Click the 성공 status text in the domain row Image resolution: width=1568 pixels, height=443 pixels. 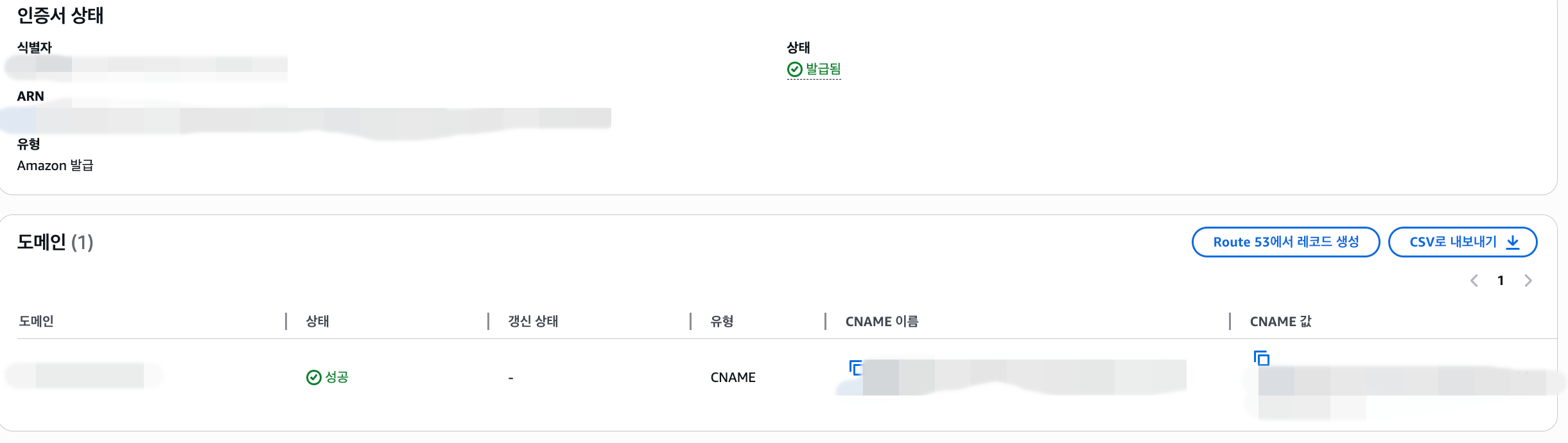337,378
